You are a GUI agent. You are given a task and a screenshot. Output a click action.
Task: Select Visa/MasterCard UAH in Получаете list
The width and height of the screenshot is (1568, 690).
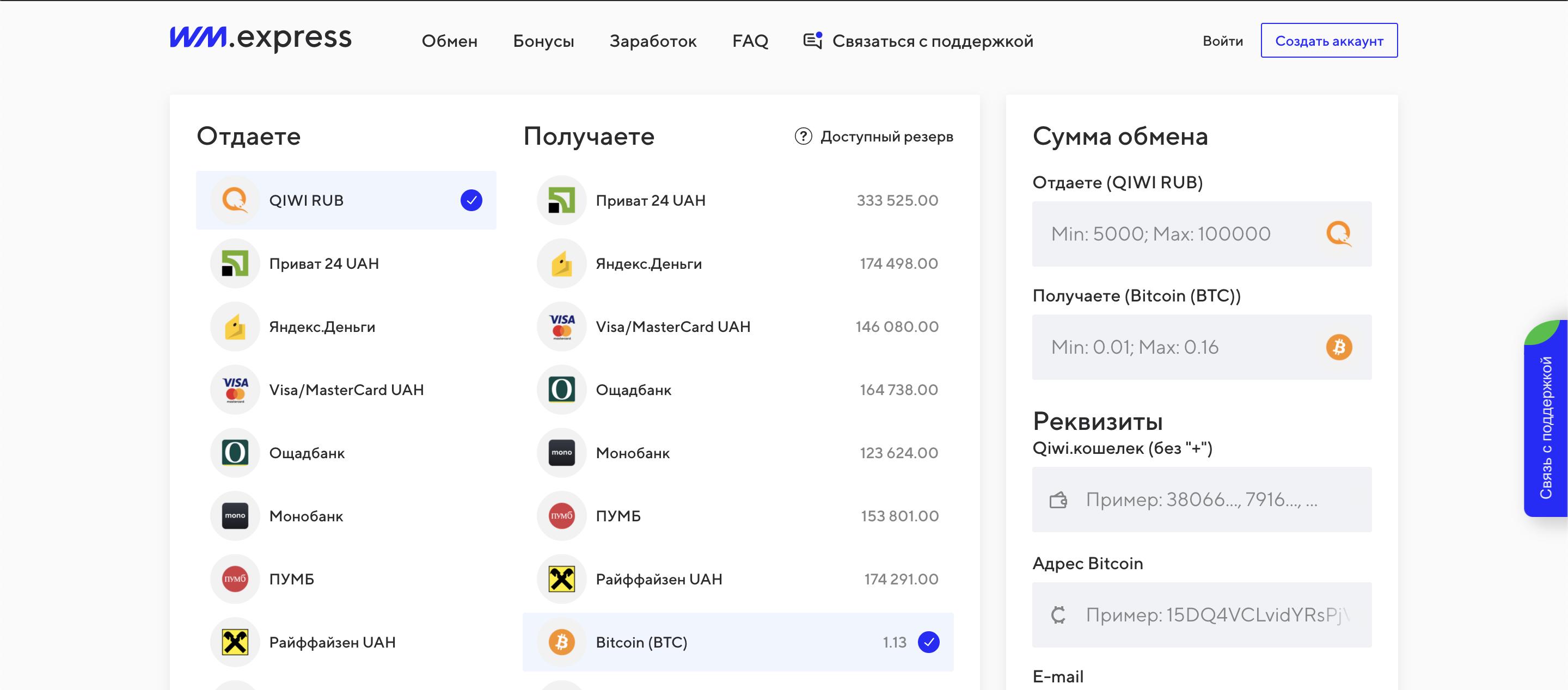672,326
